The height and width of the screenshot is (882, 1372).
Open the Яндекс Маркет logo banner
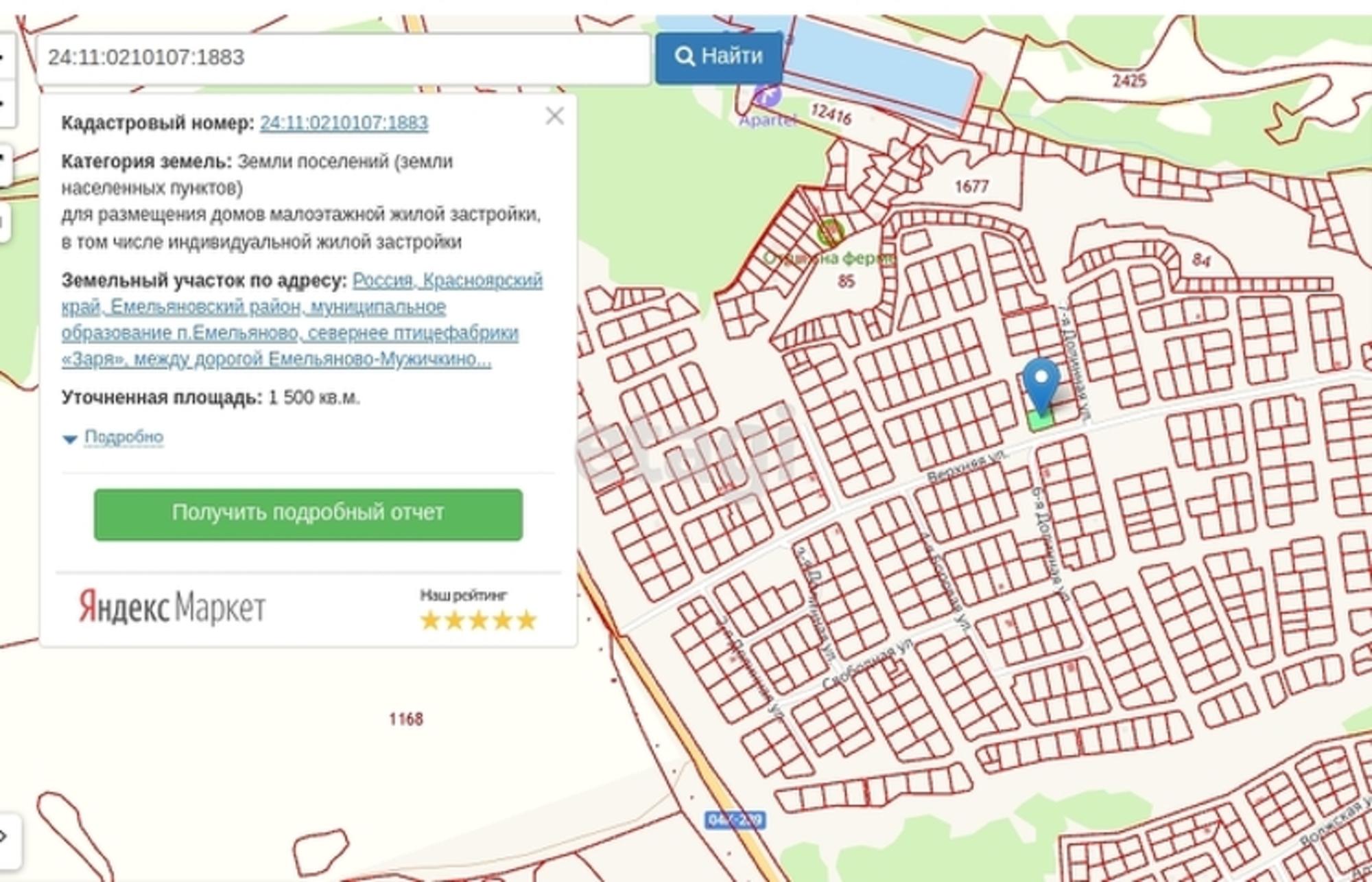click(171, 607)
